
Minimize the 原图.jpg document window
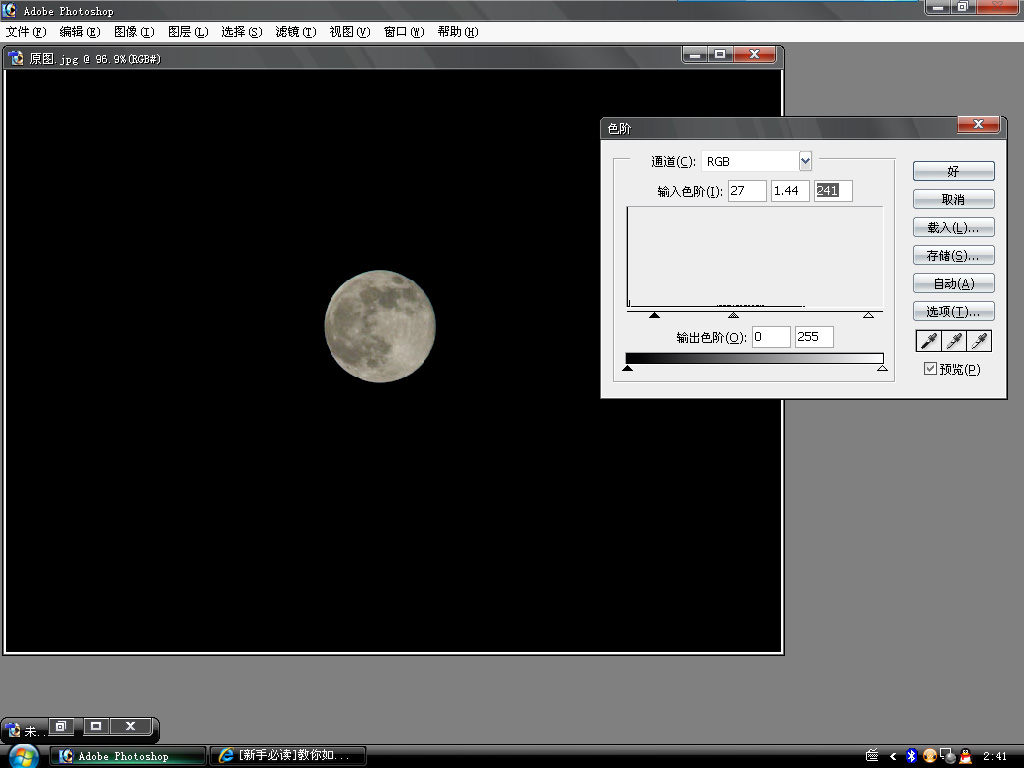tap(695, 55)
